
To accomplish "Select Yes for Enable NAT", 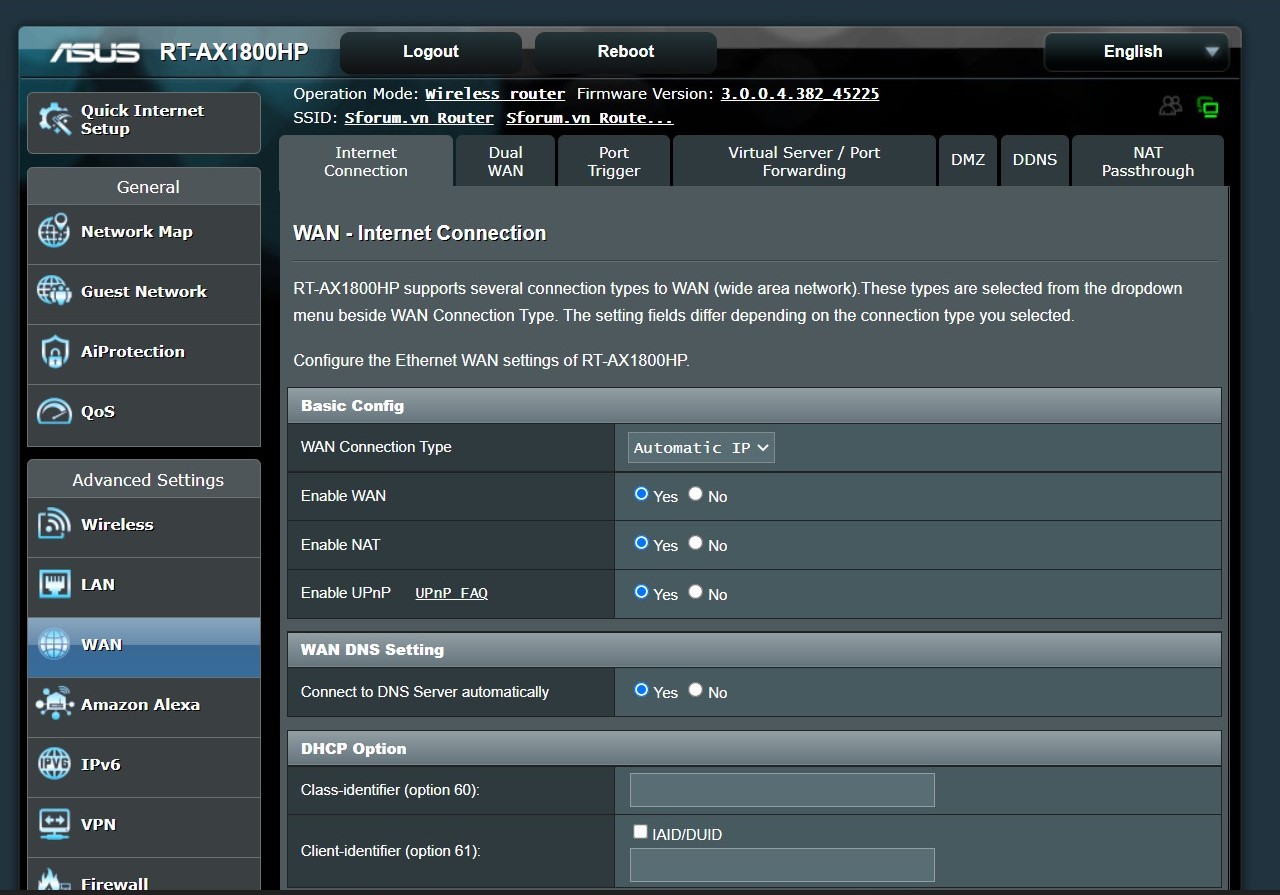I will point(642,543).
